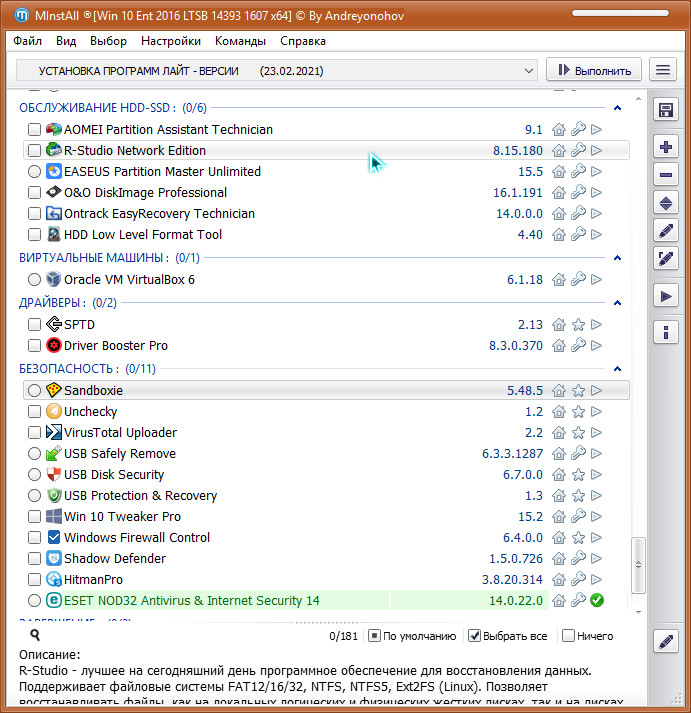Viewport: 691px width, 713px height.
Task: Click the magnifier search icon
Action: [x=35, y=635]
